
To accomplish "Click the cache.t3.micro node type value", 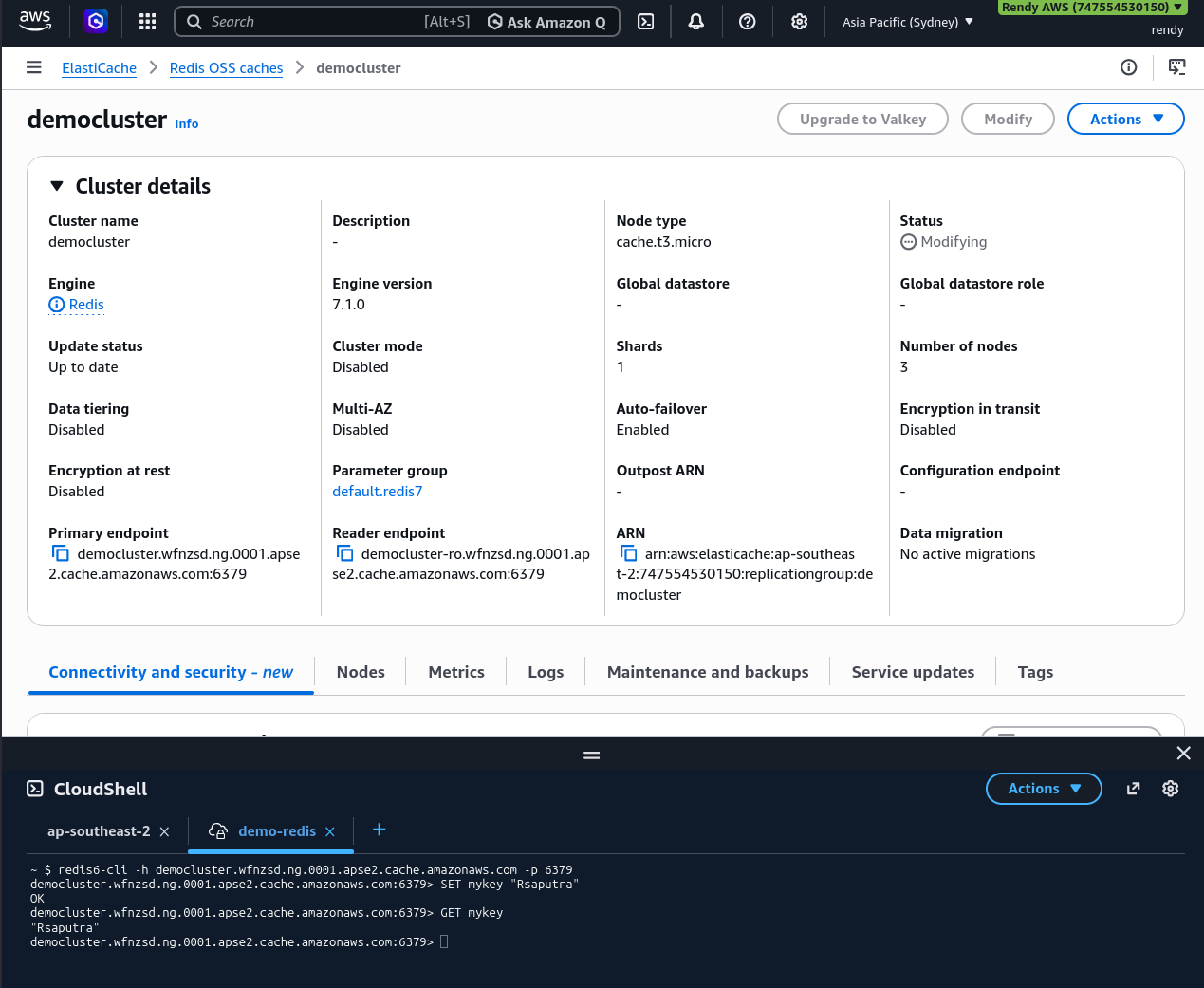I will tap(663, 242).
